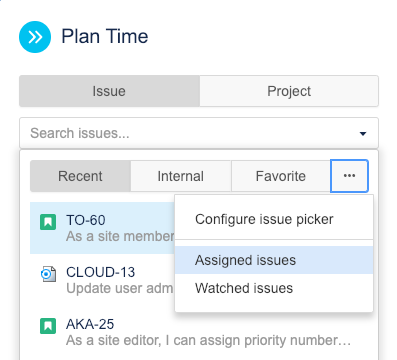
Task: Select the AKA-25 issue key
Action: 90,324
